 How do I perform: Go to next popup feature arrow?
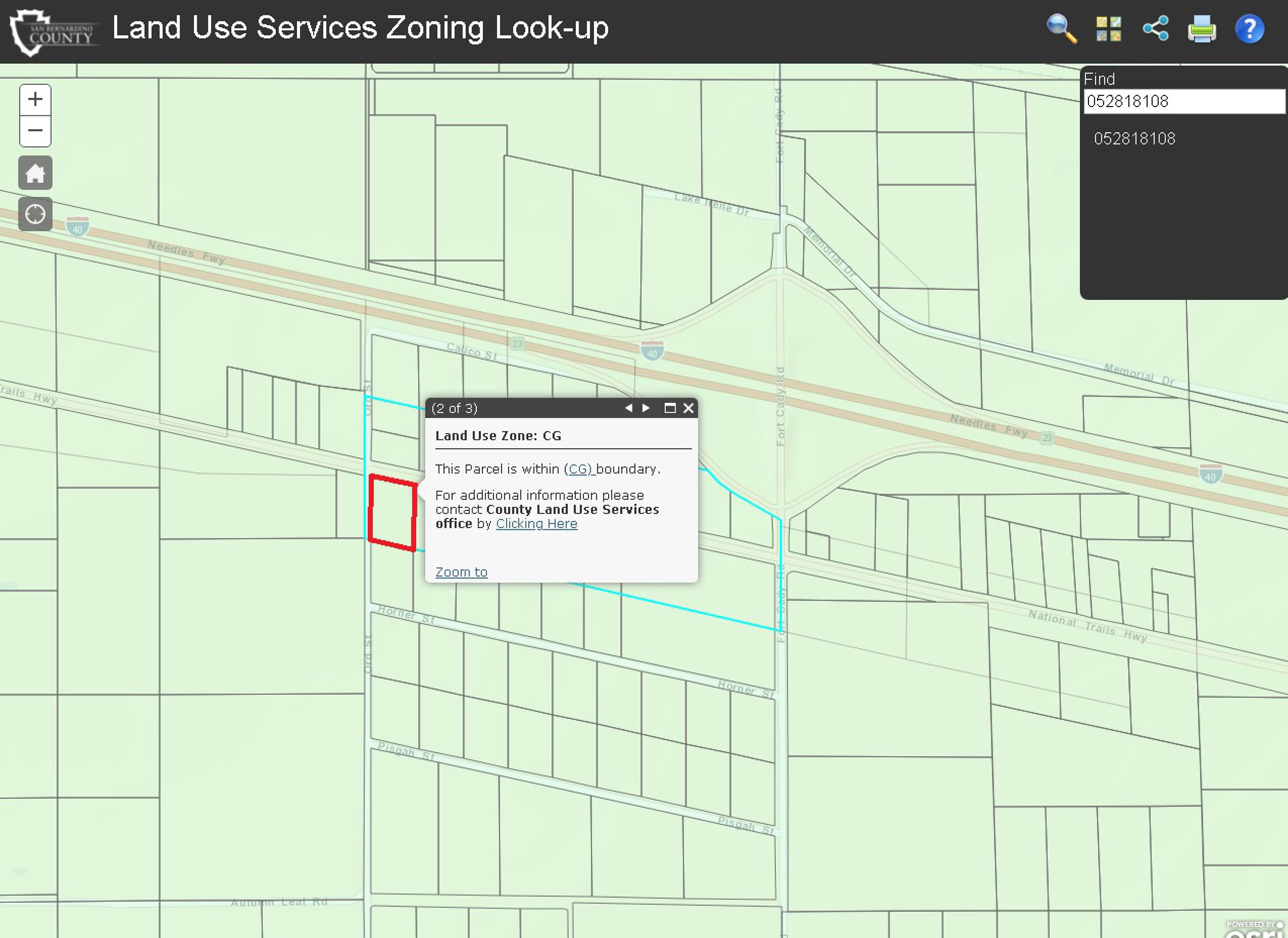point(646,408)
